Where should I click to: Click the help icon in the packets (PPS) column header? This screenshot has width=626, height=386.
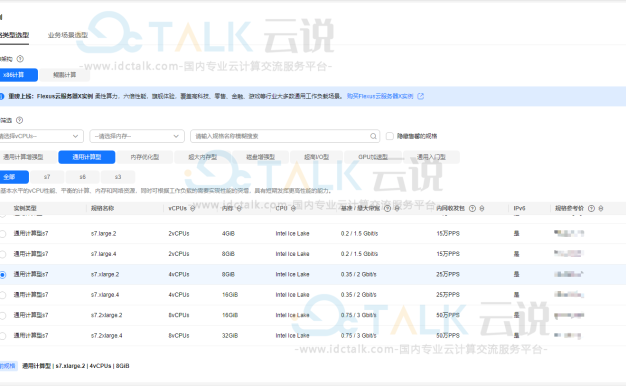click(472, 208)
